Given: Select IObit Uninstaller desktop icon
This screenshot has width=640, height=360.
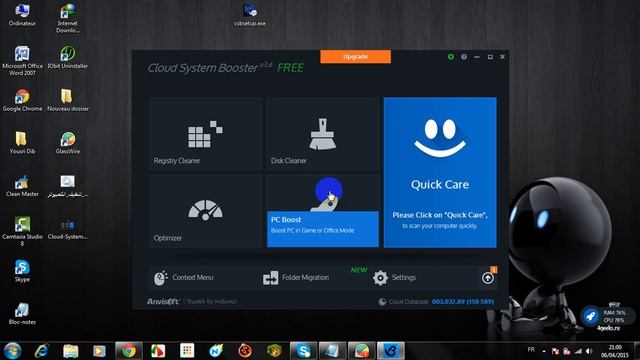Looking at the screenshot, I should click(x=68, y=57).
